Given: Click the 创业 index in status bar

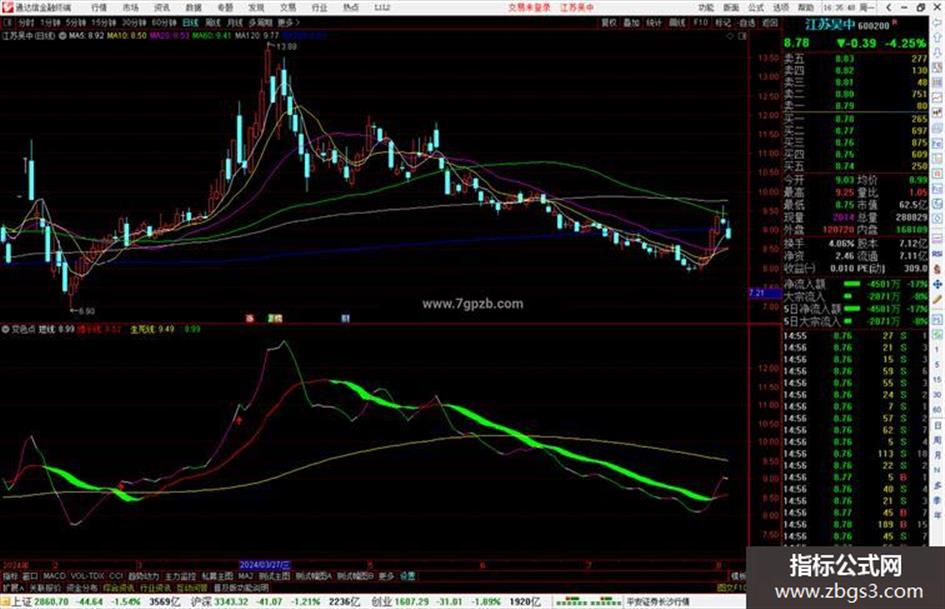Looking at the screenshot, I should [x=381, y=602].
